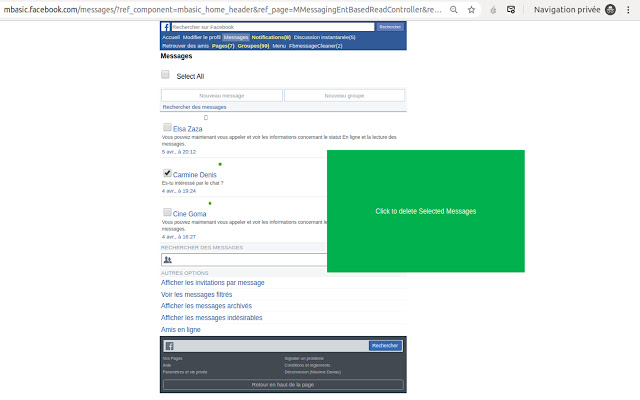
Task: Open FbmessageCleaner(2) link
Action: pos(316,46)
